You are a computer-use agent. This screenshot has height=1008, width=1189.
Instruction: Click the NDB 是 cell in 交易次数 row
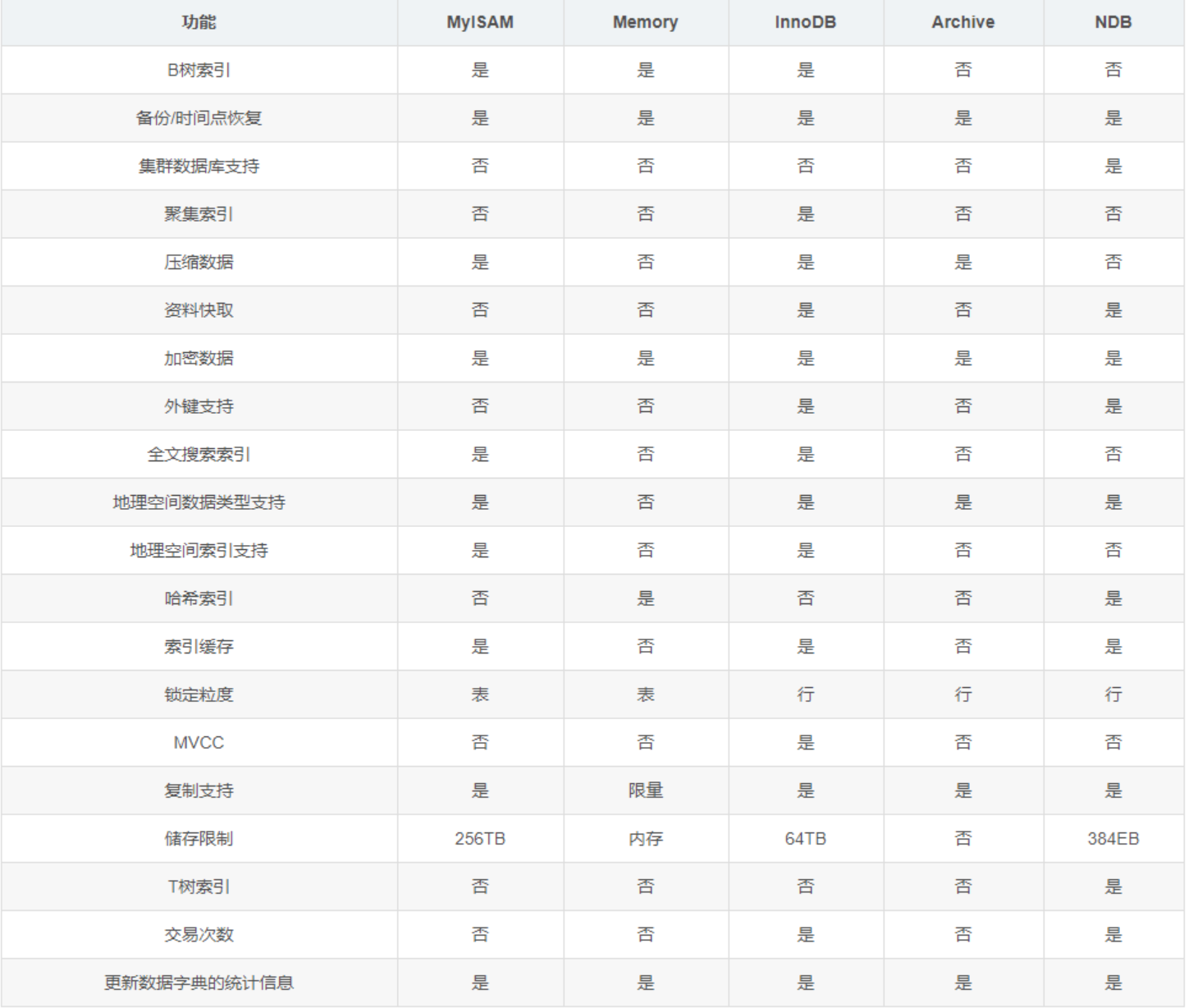1113,935
